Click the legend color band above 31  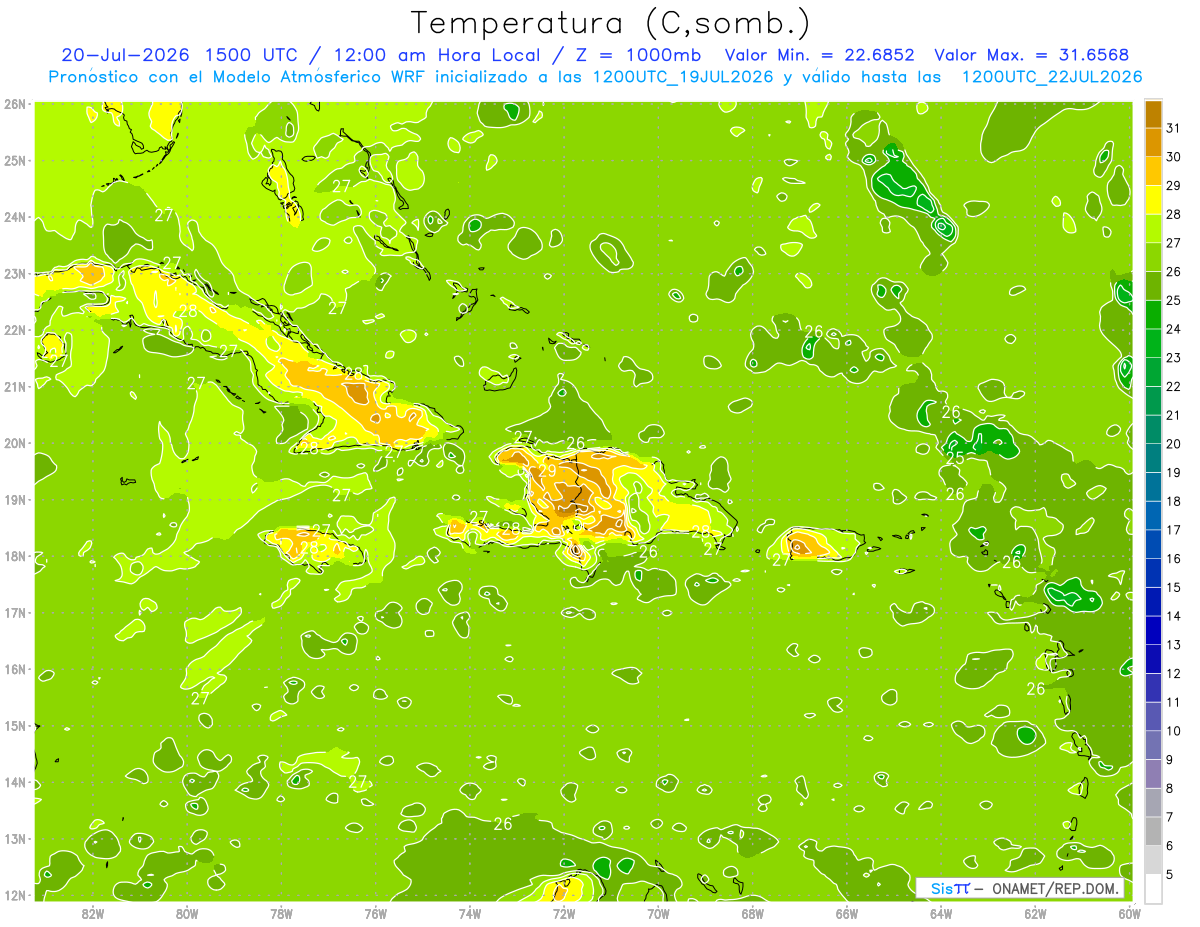click(1153, 114)
